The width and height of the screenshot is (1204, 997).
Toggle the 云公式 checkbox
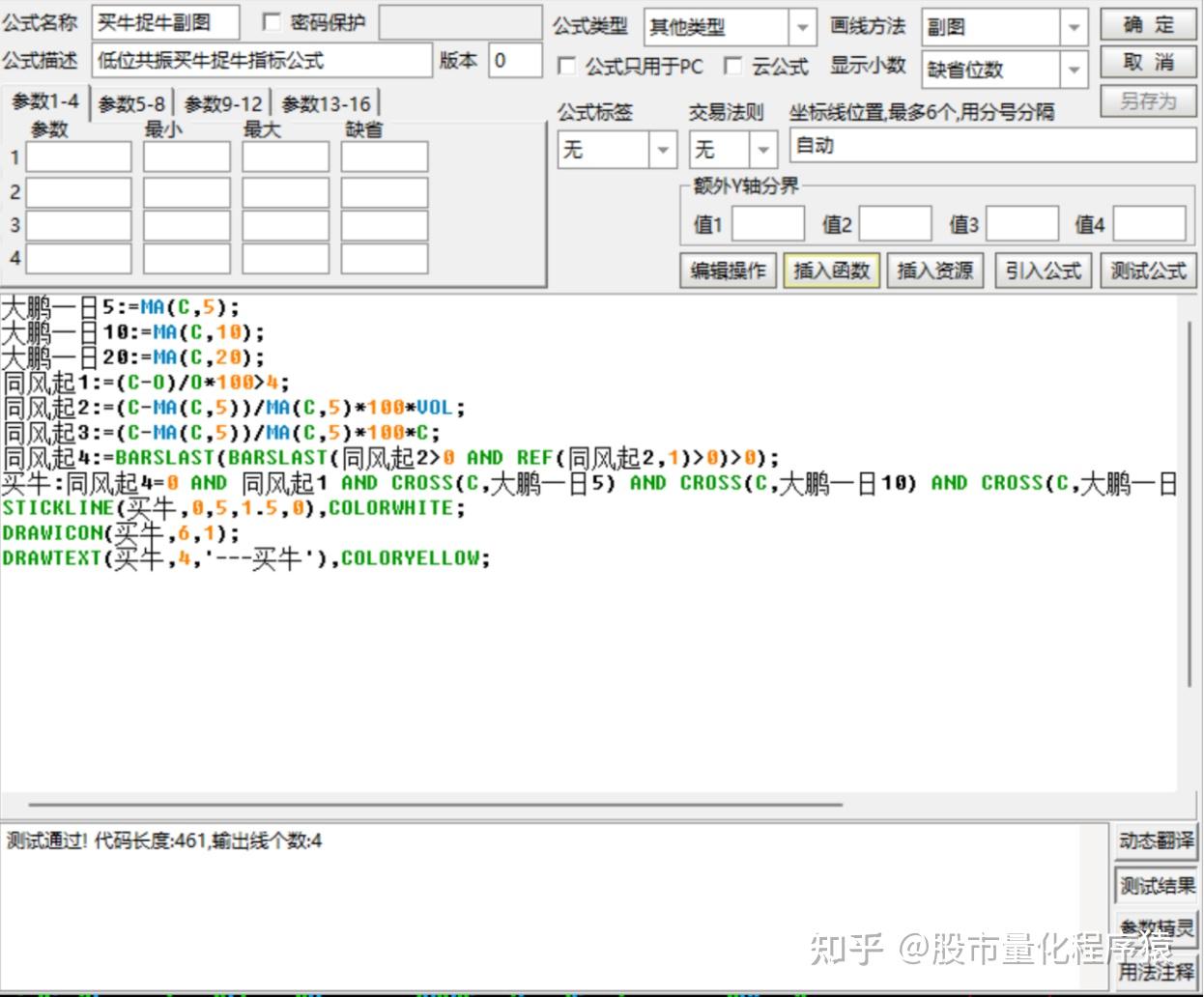point(733,67)
